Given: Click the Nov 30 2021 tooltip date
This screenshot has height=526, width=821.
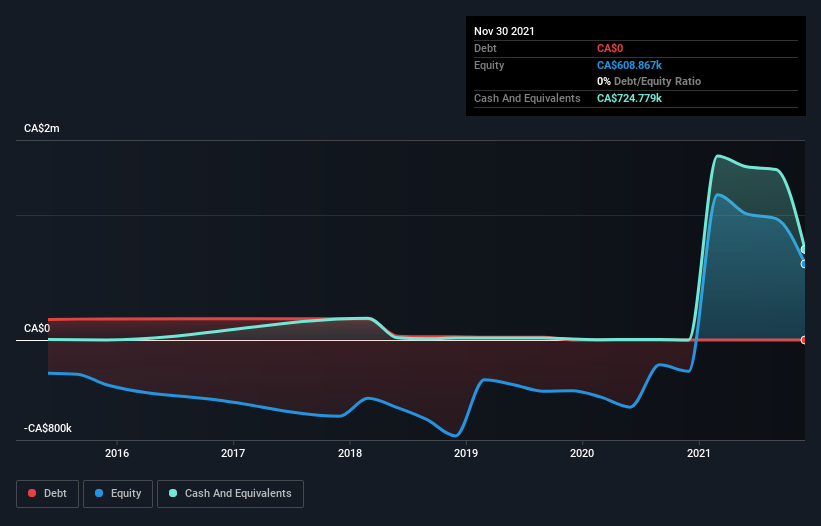Looking at the screenshot, I should coord(504,31).
